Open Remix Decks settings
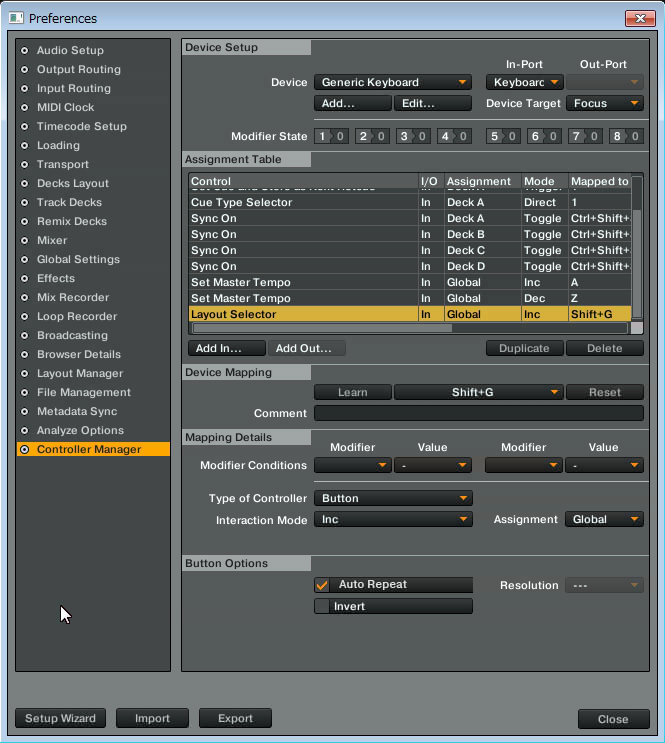665x743 pixels. 72,221
